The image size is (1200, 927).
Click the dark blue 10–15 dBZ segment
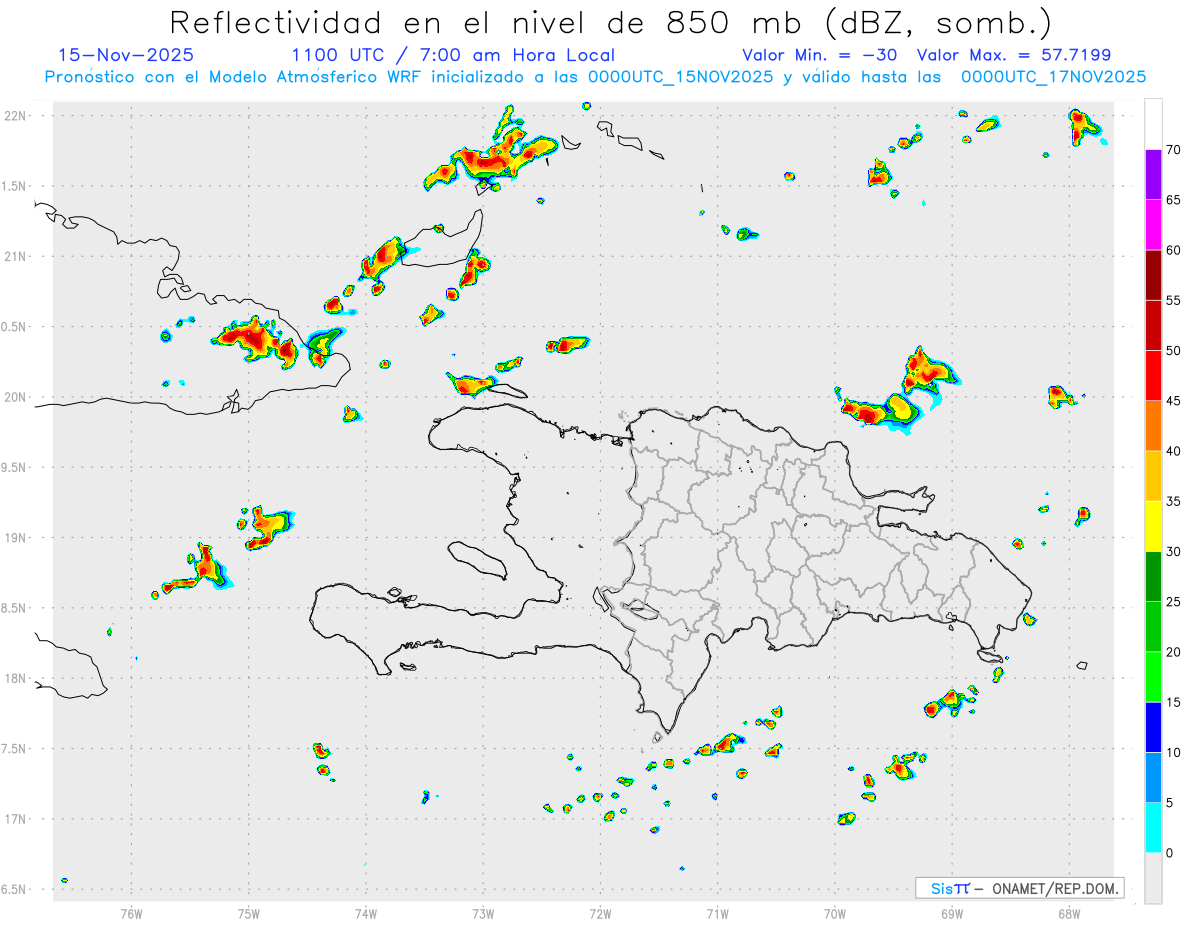coord(1153,727)
